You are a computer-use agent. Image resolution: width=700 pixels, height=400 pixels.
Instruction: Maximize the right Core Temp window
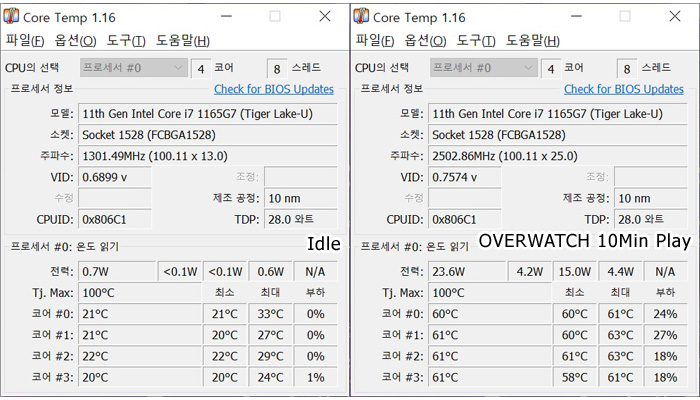(625, 17)
